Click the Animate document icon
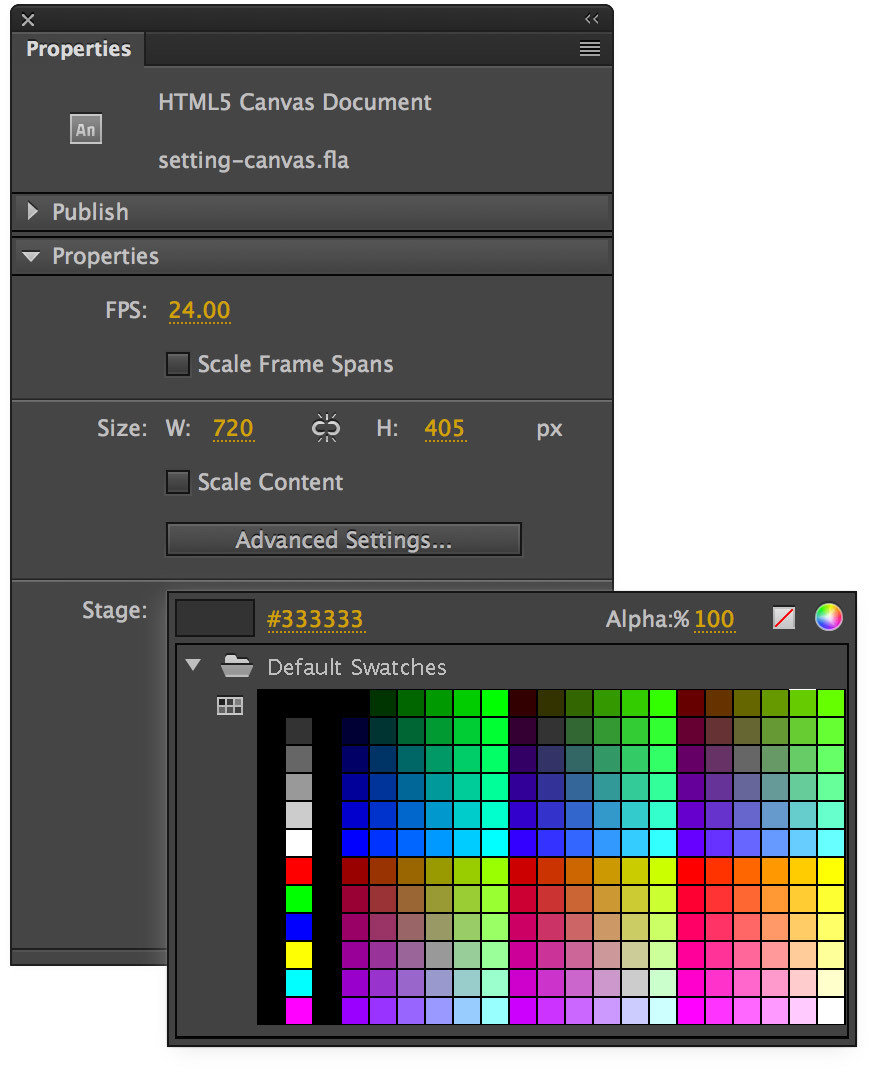886x1083 pixels. (86, 130)
